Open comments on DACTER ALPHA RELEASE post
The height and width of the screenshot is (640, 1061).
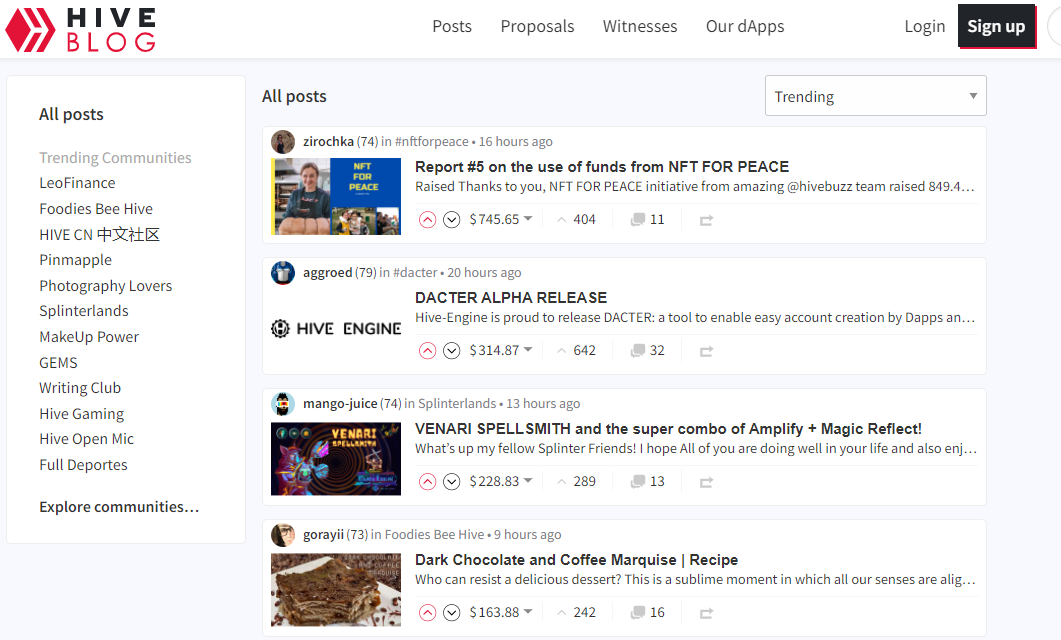click(648, 350)
